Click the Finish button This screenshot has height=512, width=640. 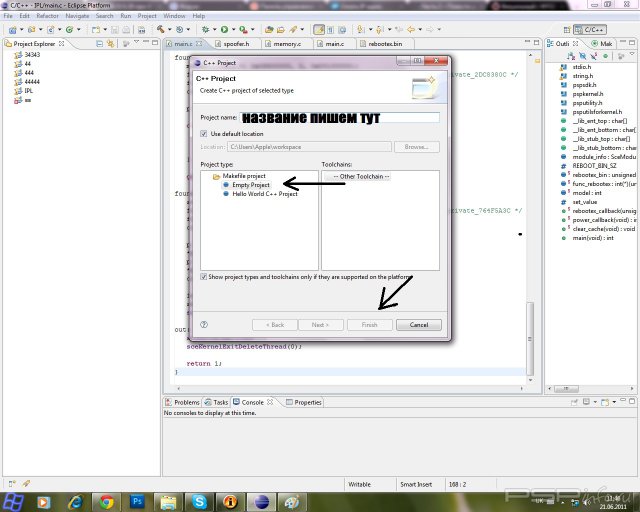369,325
